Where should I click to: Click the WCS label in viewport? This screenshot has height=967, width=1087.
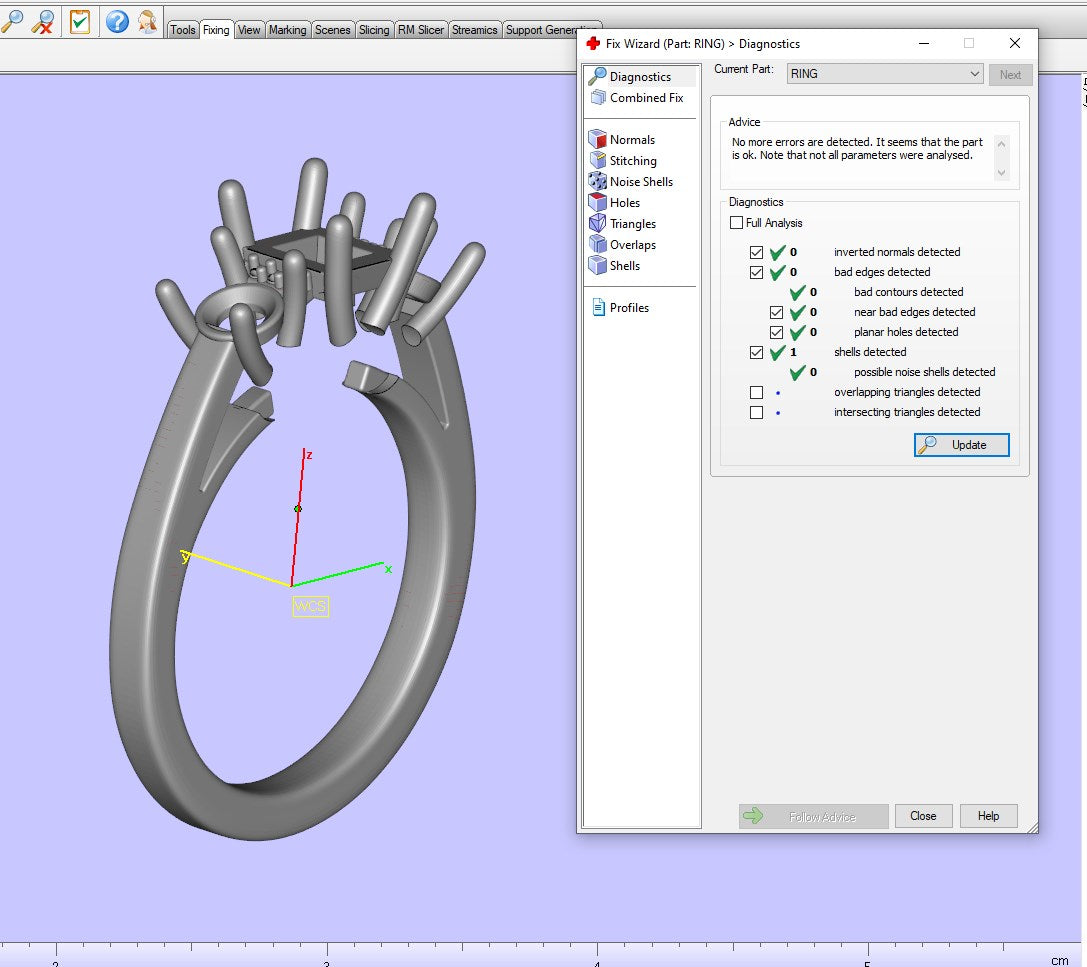click(x=310, y=606)
